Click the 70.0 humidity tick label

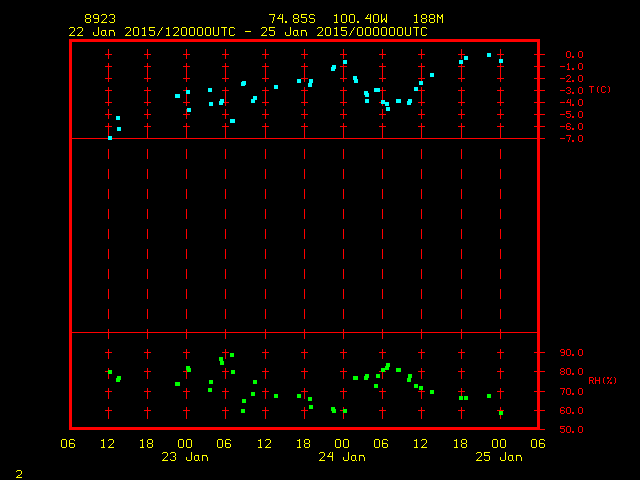tap(572, 392)
